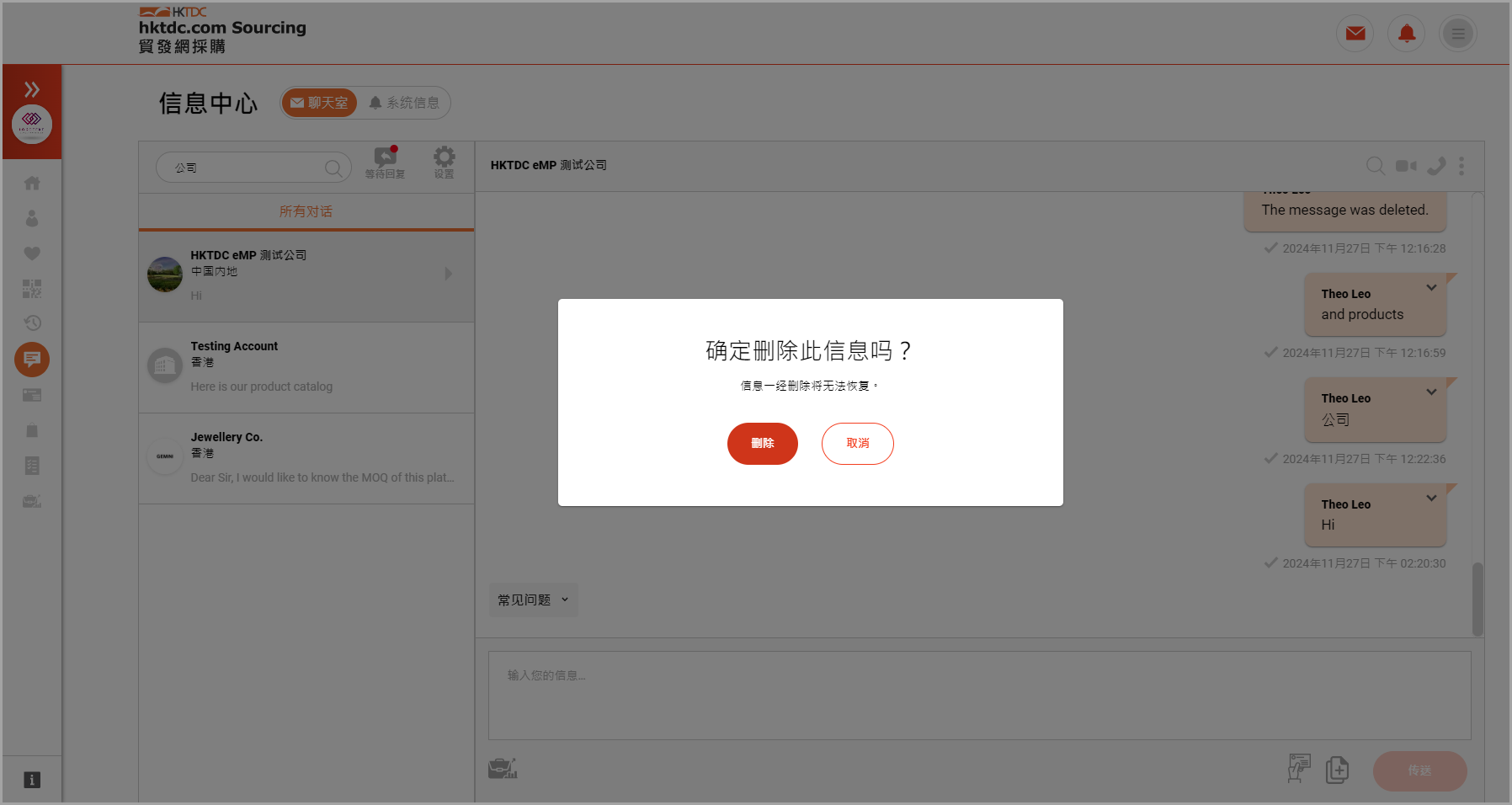Click 'The message was deleted.' bubble
Image resolution: width=1512 pixels, height=805 pixels.
pyautogui.click(x=1345, y=211)
